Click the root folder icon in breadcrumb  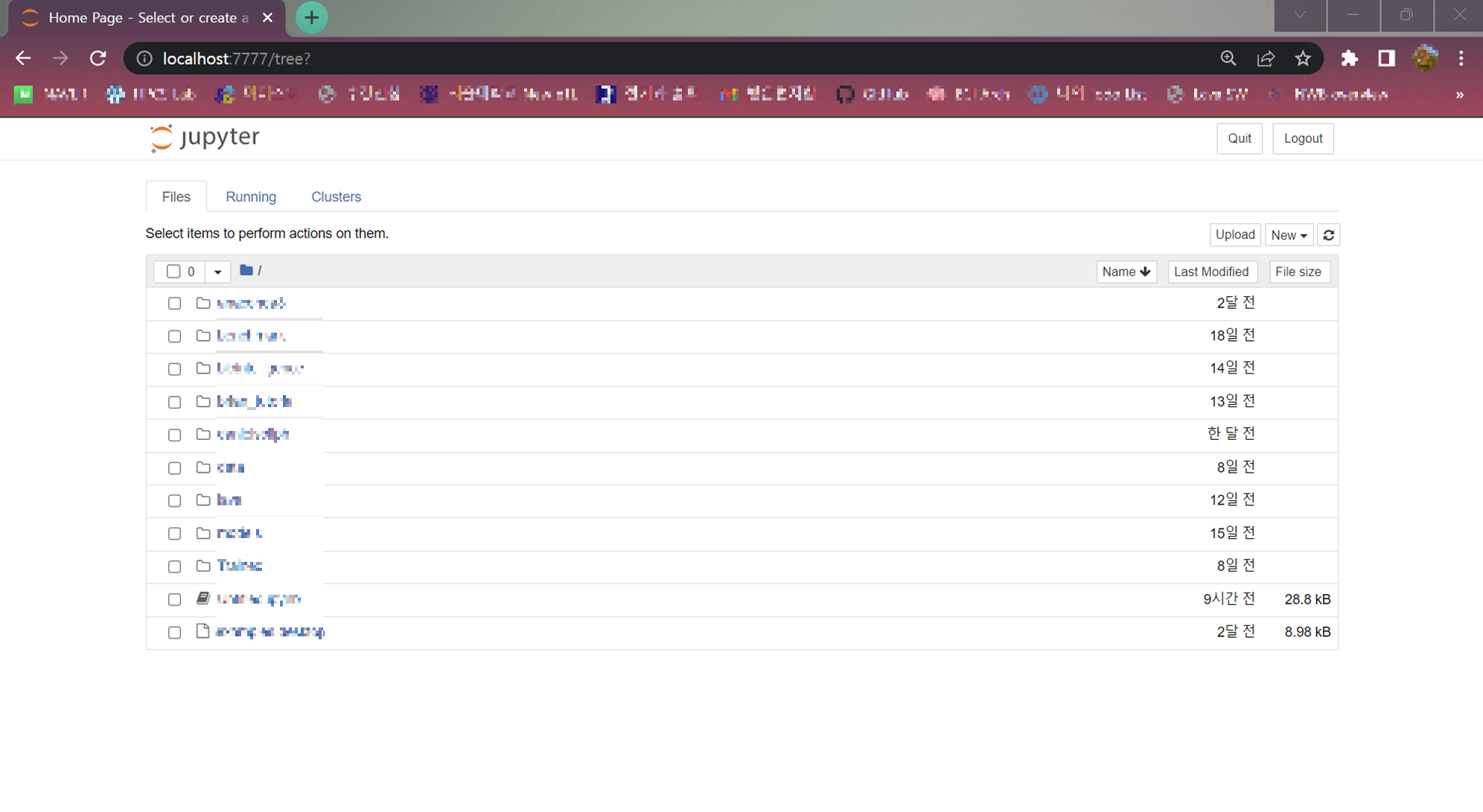click(x=246, y=270)
